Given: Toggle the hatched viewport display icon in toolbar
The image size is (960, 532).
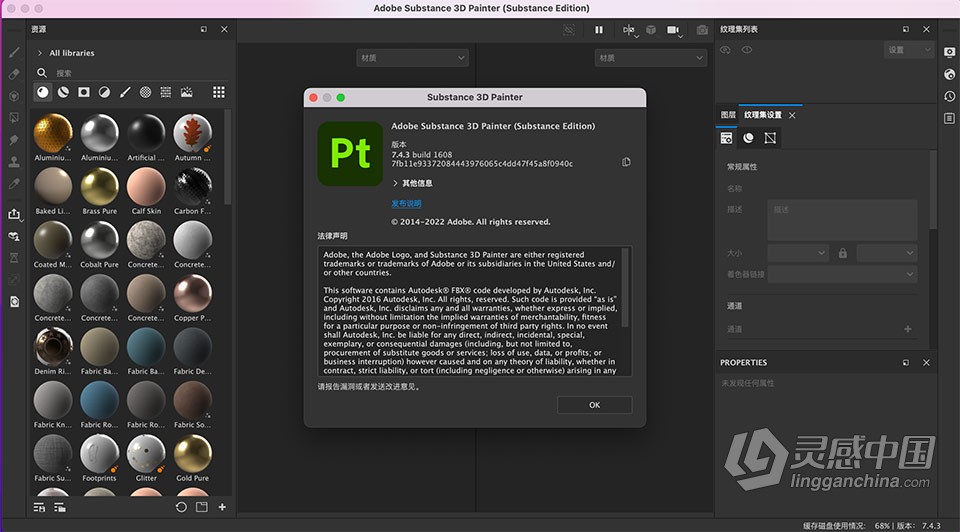Looking at the screenshot, I should point(569,29).
